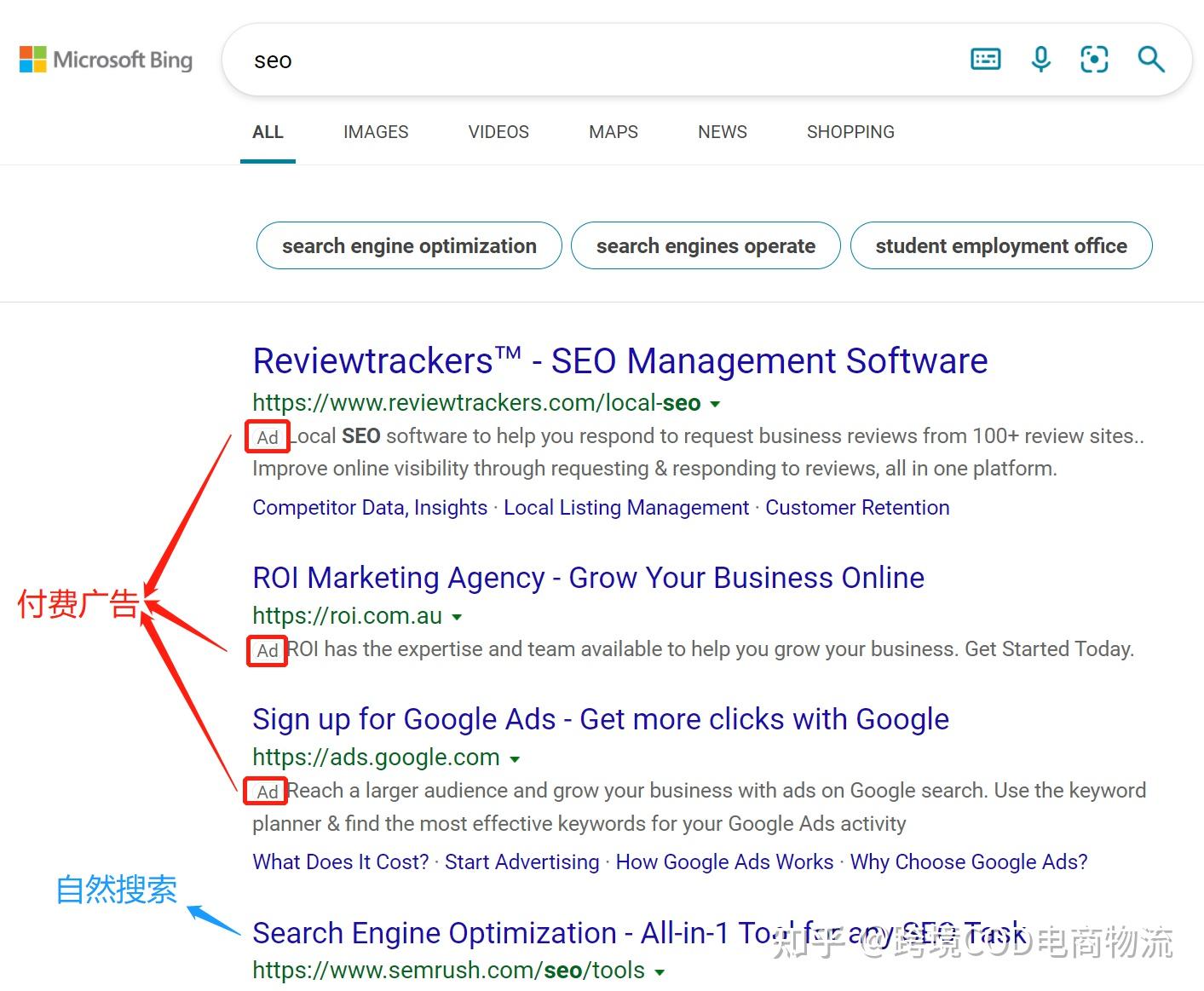Viewport: 1204px width, 991px height.
Task: Expand dropdown arrow beside semrush URL
Action: pyautogui.click(x=660, y=971)
